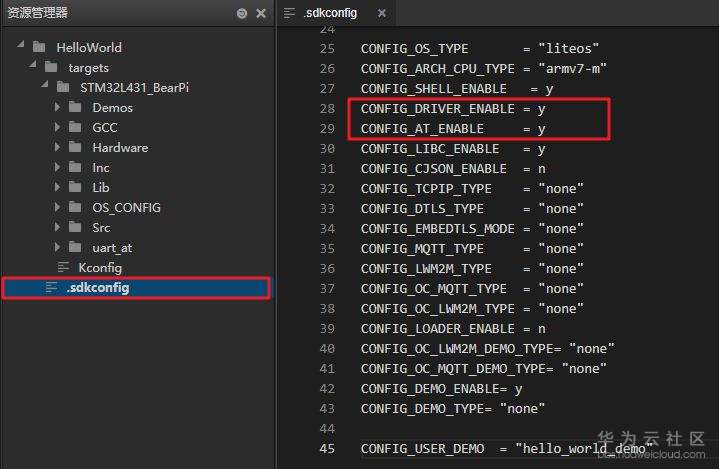Screen dimensions: 719x469
Task: Place cursor on CONFIG_EMBEDTLS_MODE line
Action: (472, 229)
